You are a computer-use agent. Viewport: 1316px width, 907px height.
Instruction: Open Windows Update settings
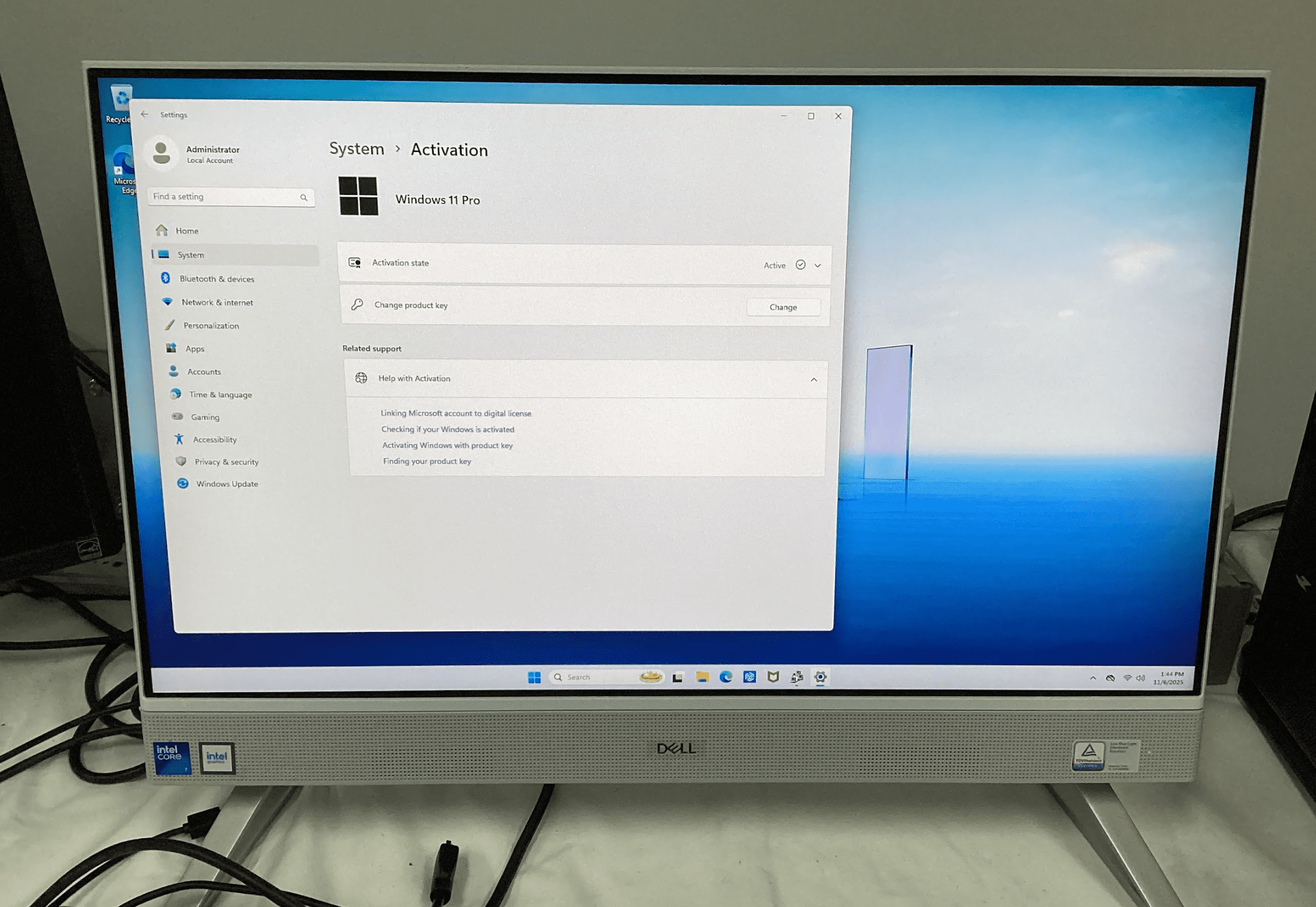pyautogui.click(x=226, y=484)
